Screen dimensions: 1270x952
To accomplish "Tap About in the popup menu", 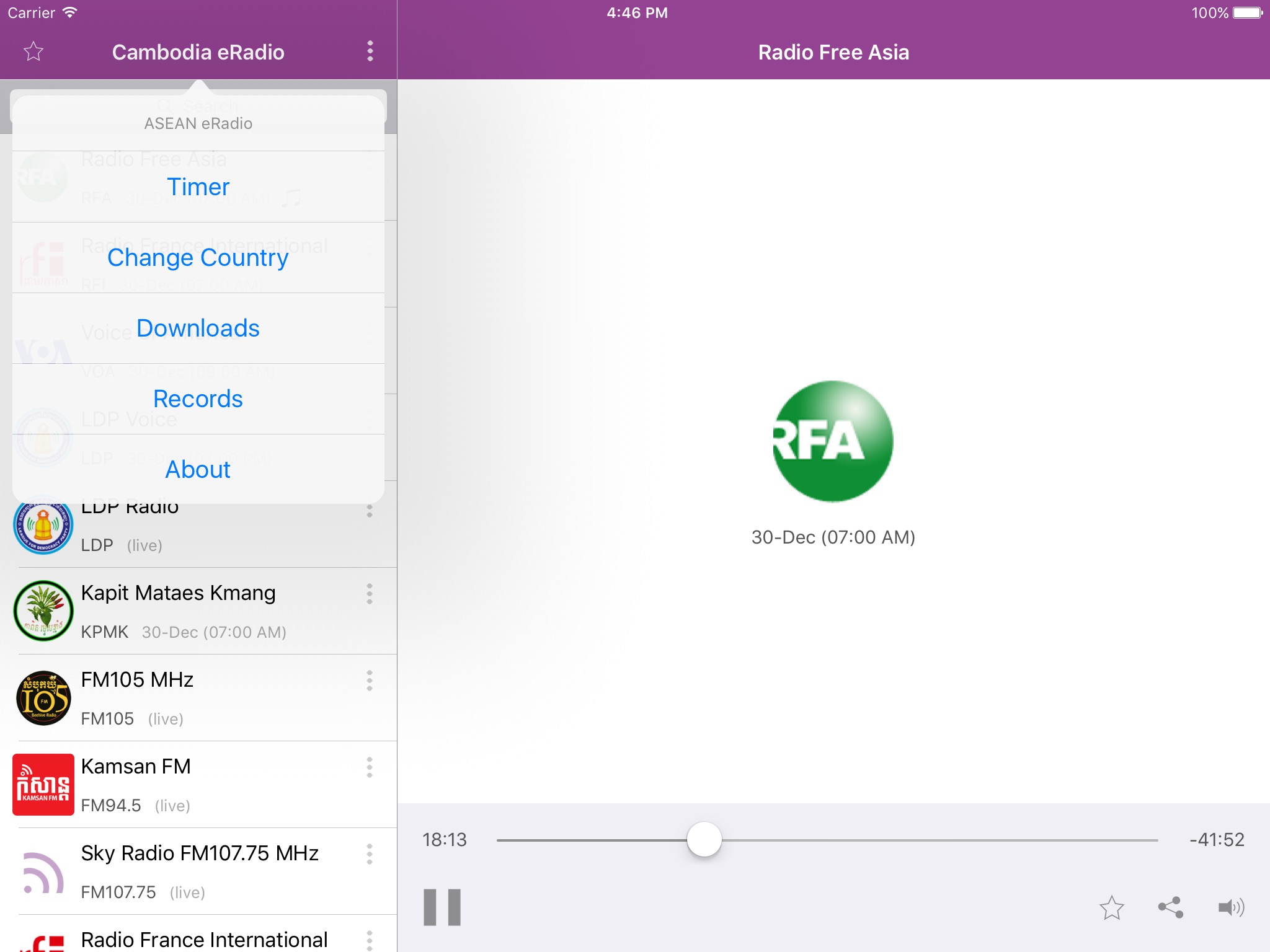I will coord(198,469).
